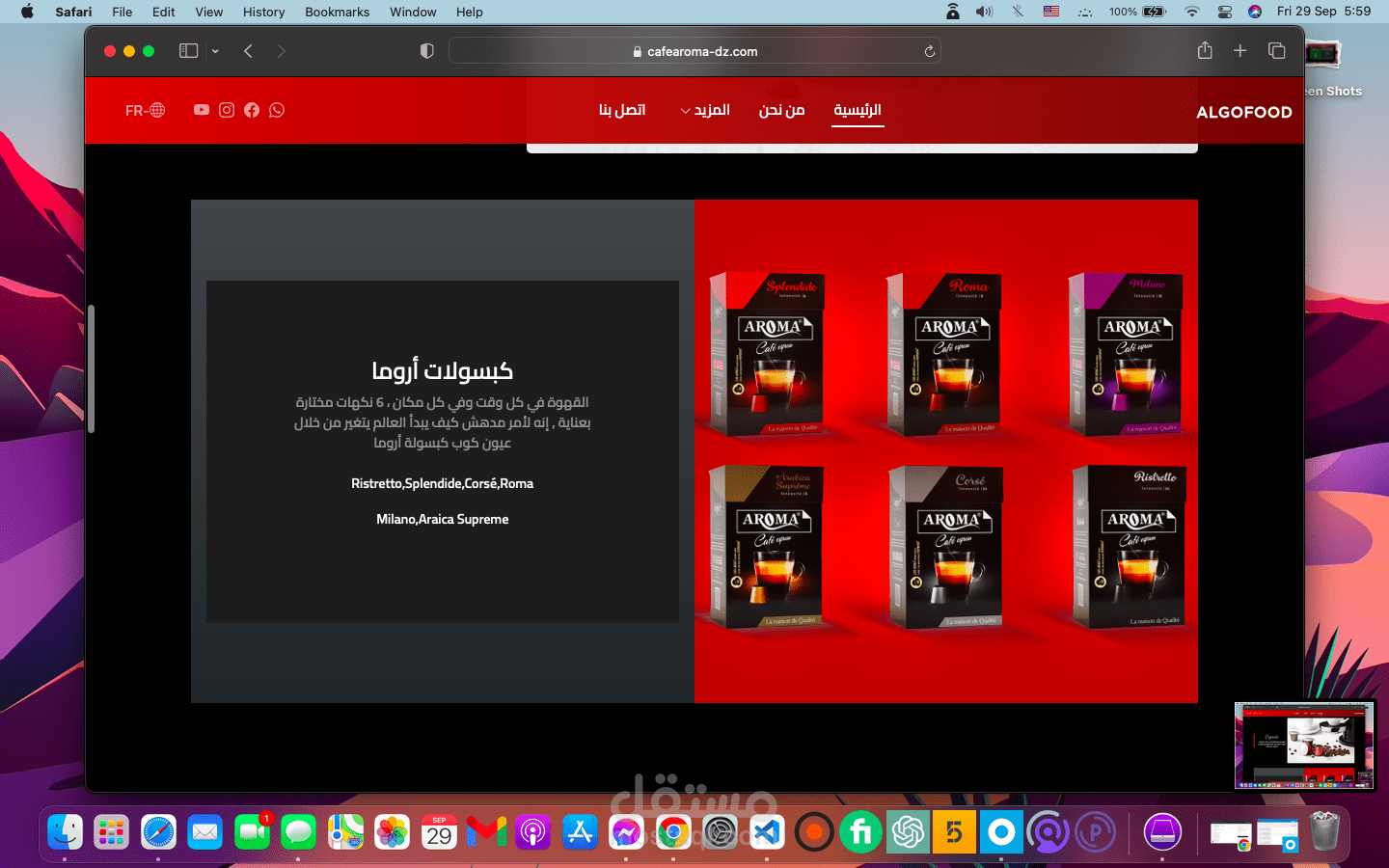
Task: Open the Safari menu in menu bar
Action: [73, 12]
